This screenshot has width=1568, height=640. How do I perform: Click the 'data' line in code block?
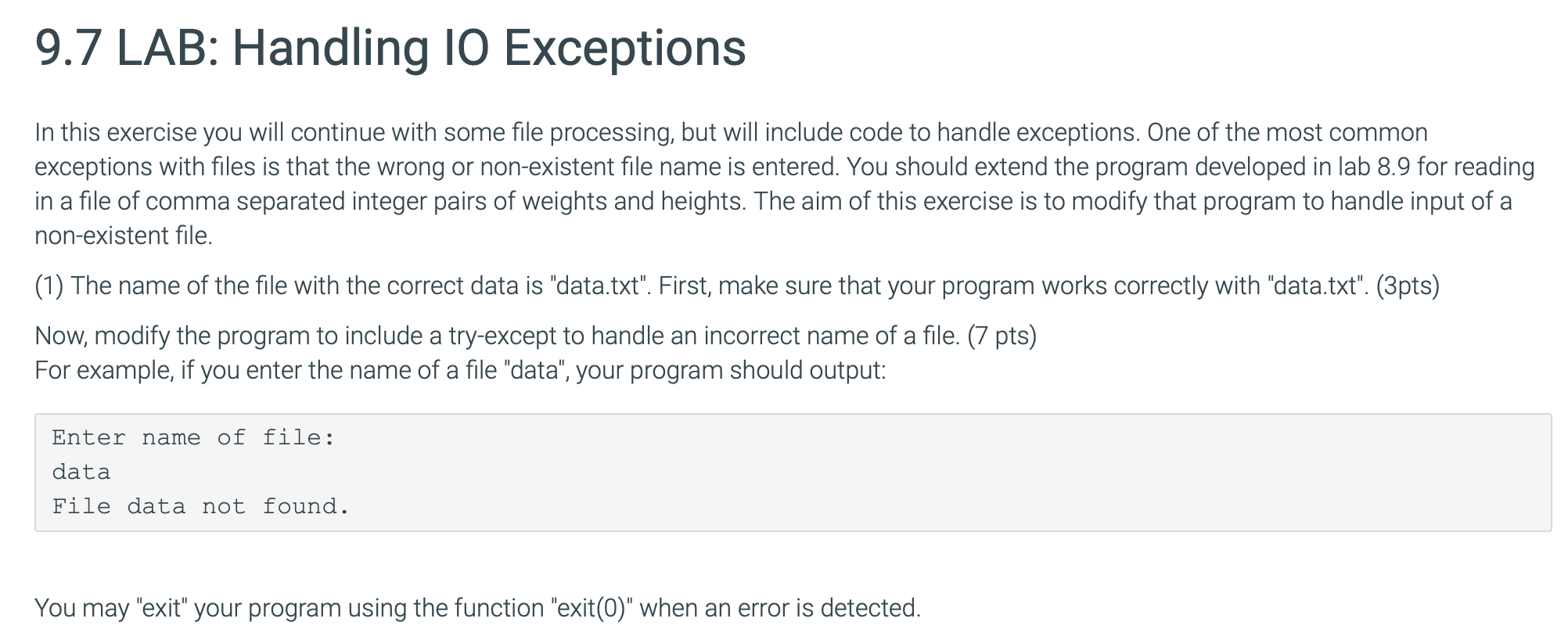click(81, 472)
